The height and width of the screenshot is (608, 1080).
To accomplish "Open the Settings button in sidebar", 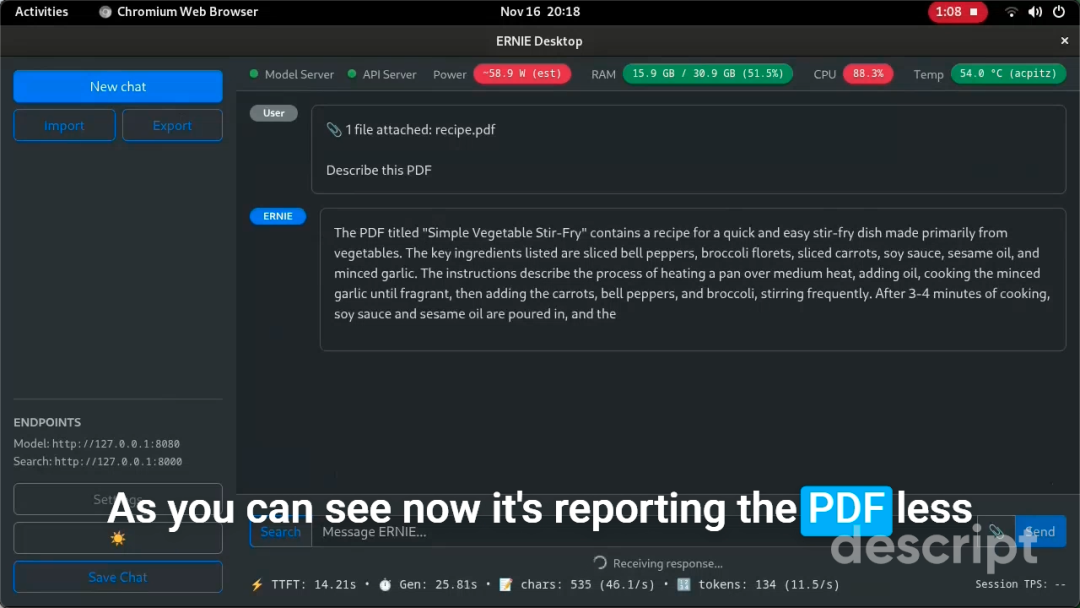I will (x=118, y=499).
